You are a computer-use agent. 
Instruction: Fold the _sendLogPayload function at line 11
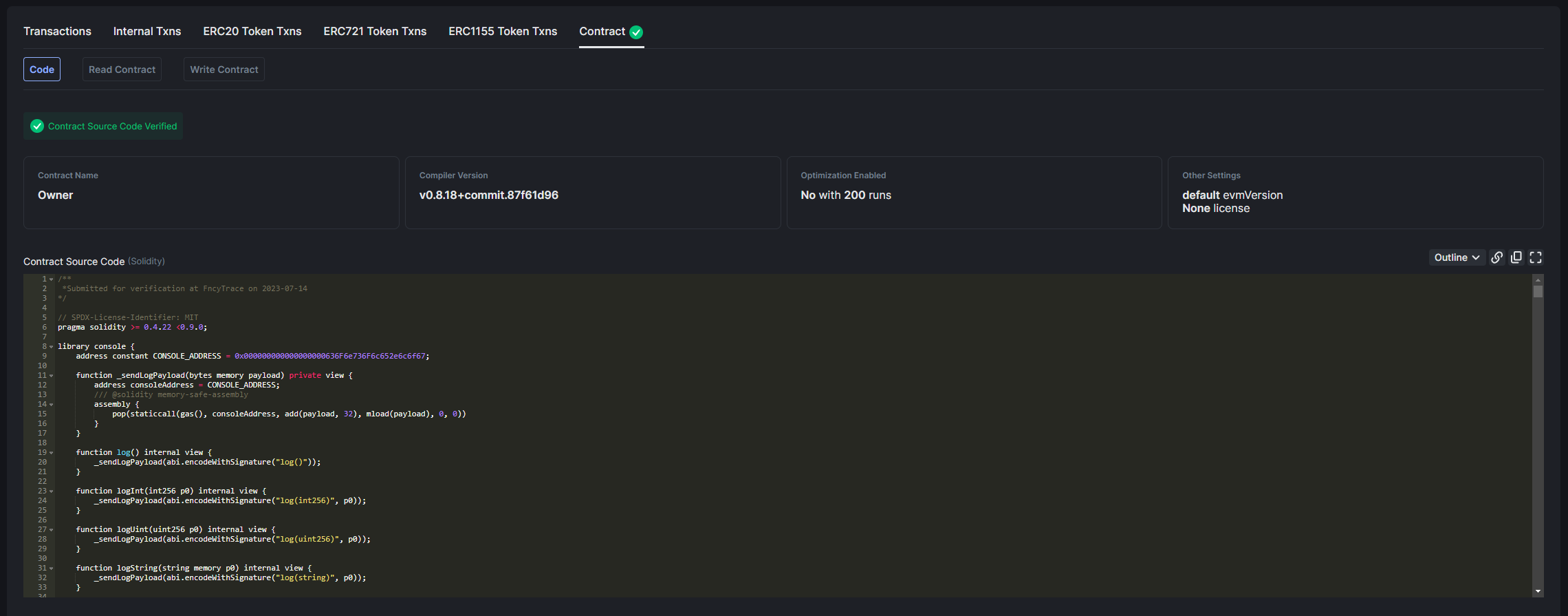coord(52,376)
